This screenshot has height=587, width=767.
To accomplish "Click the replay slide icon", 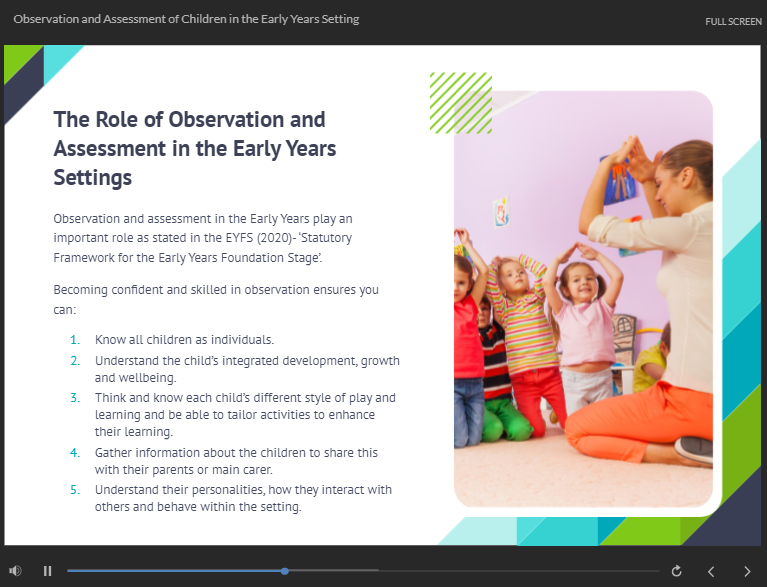I will [677, 571].
